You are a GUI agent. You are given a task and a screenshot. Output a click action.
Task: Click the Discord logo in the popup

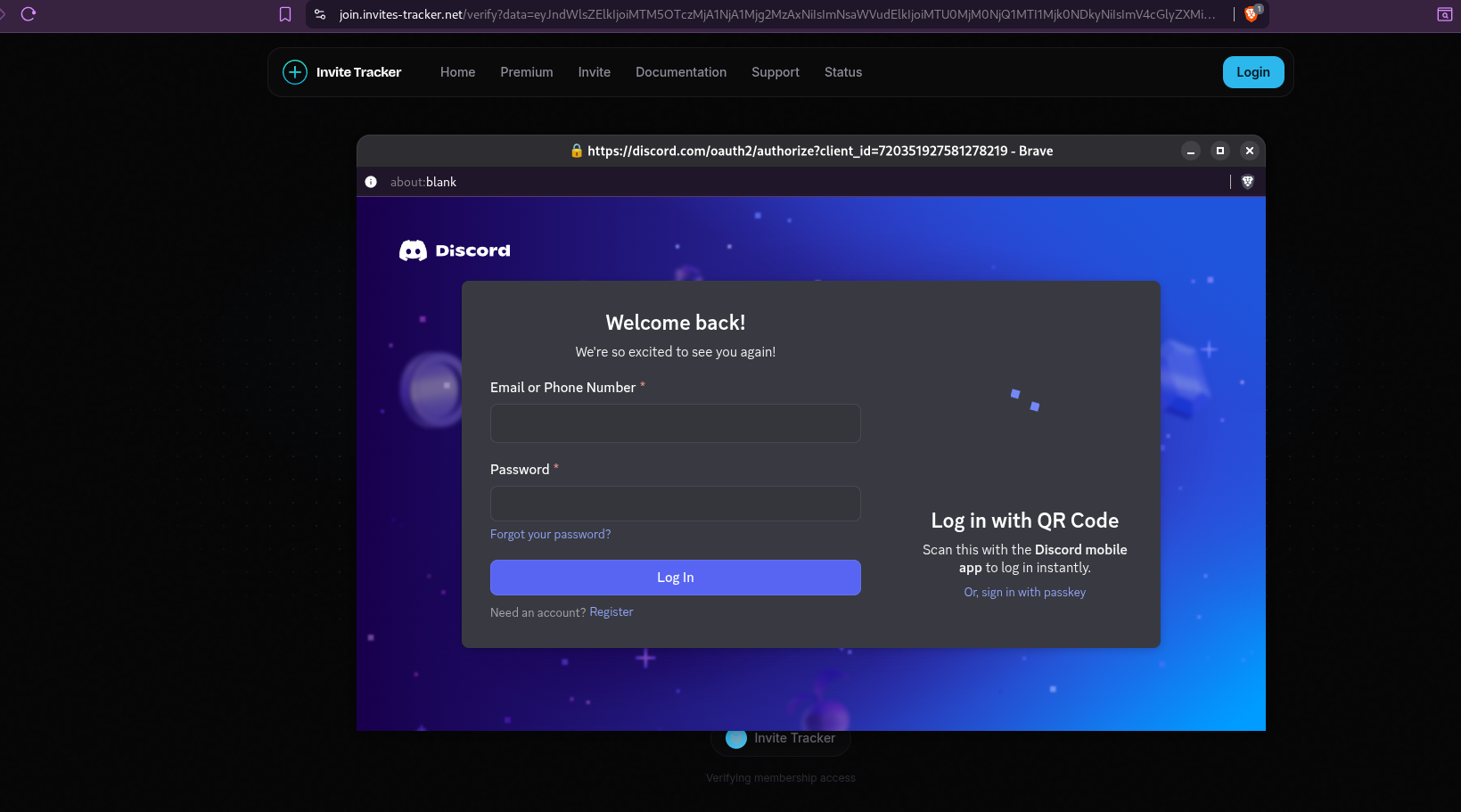tap(455, 250)
